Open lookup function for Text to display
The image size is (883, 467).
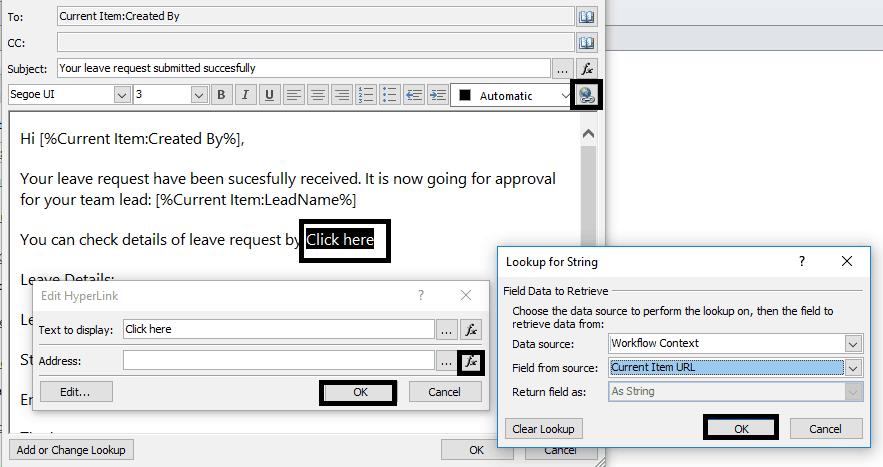click(x=471, y=330)
